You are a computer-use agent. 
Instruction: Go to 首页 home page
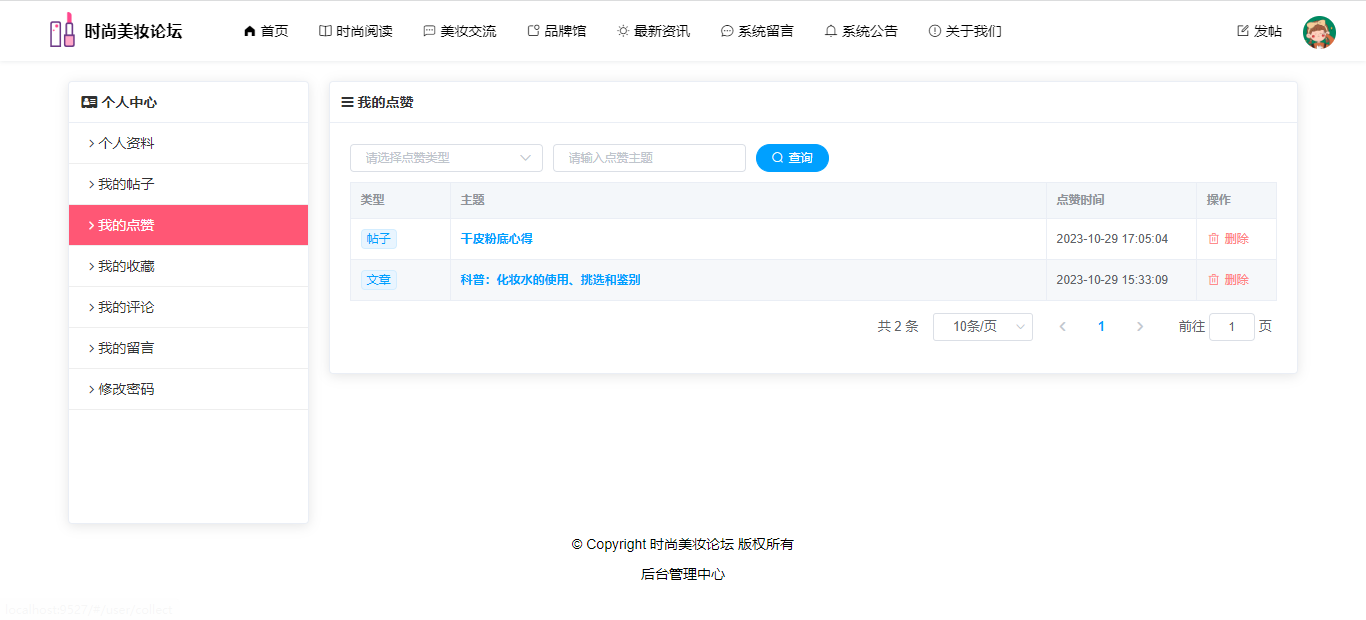point(266,31)
